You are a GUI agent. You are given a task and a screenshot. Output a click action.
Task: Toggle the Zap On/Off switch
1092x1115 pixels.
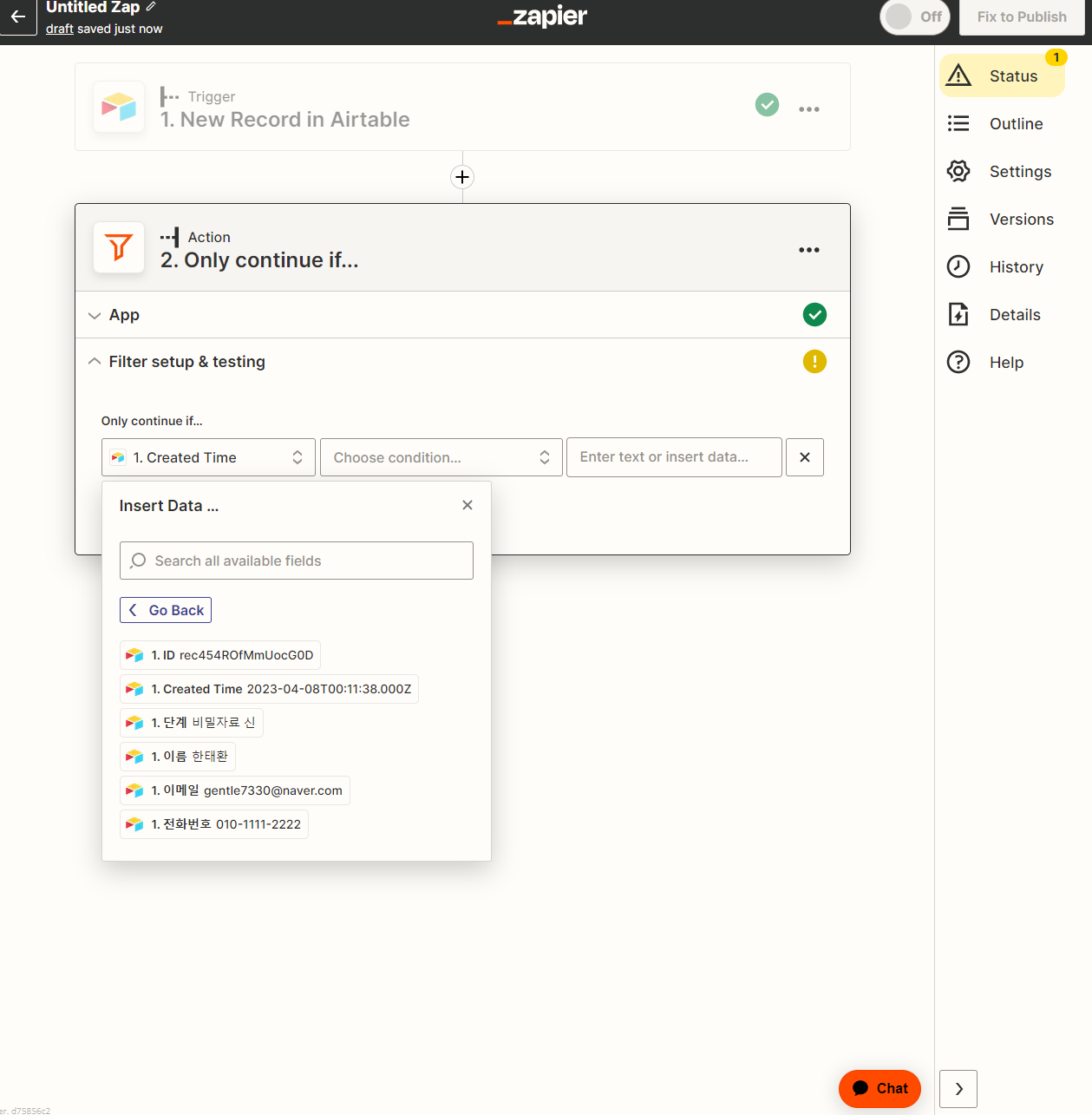tap(915, 16)
